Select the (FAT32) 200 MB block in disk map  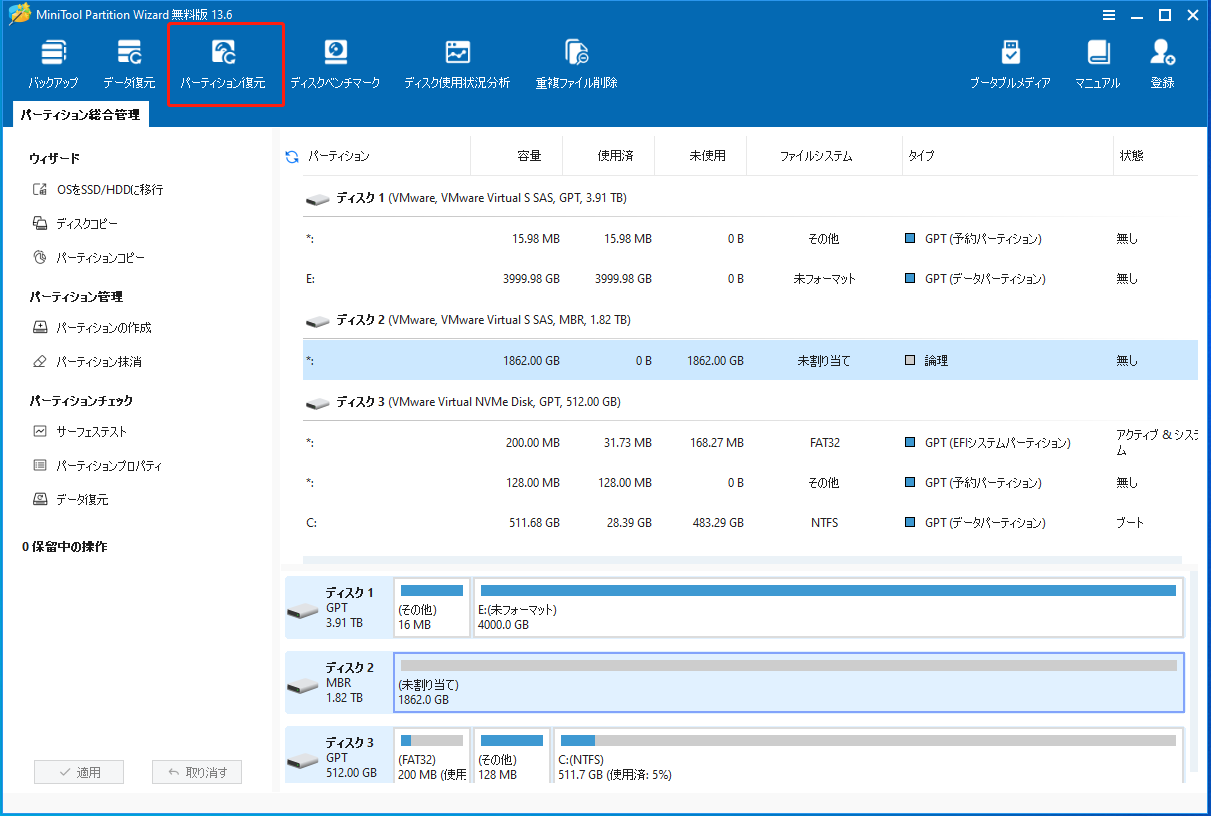(x=432, y=756)
